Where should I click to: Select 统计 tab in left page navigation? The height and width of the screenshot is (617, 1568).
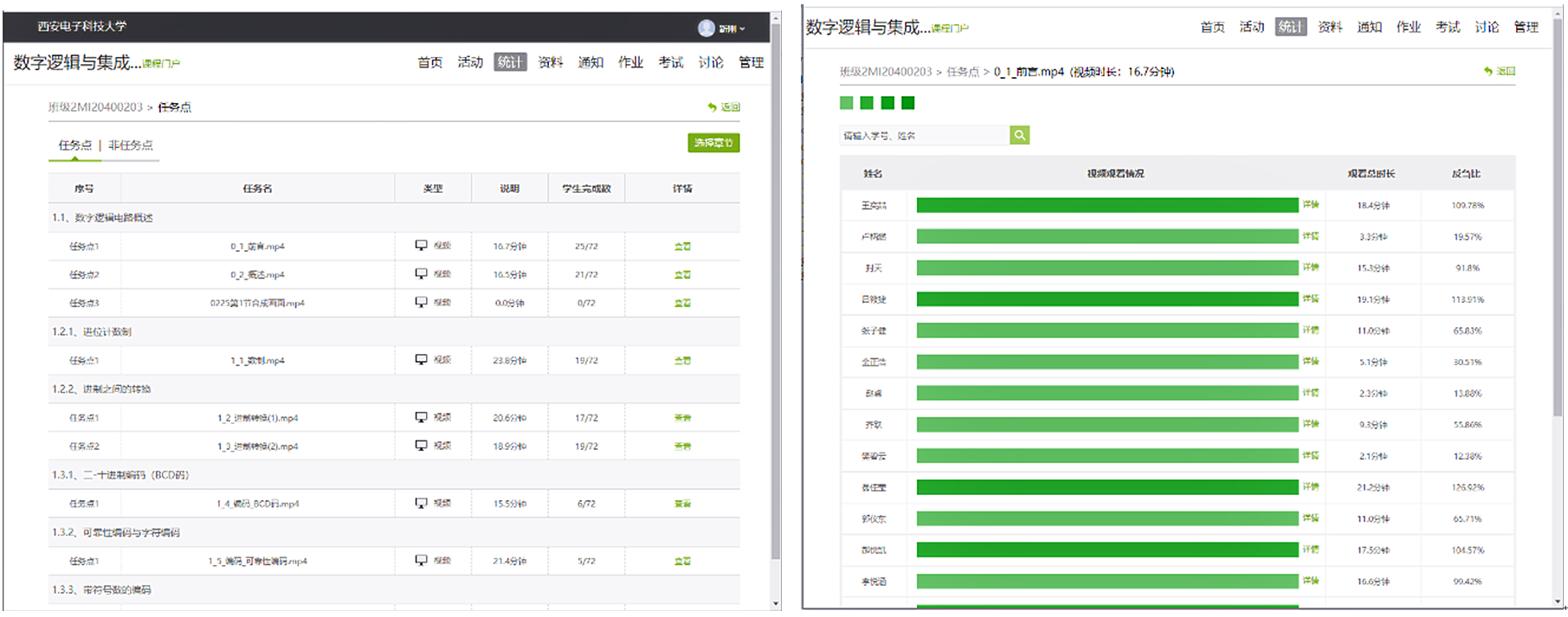point(510,62)
